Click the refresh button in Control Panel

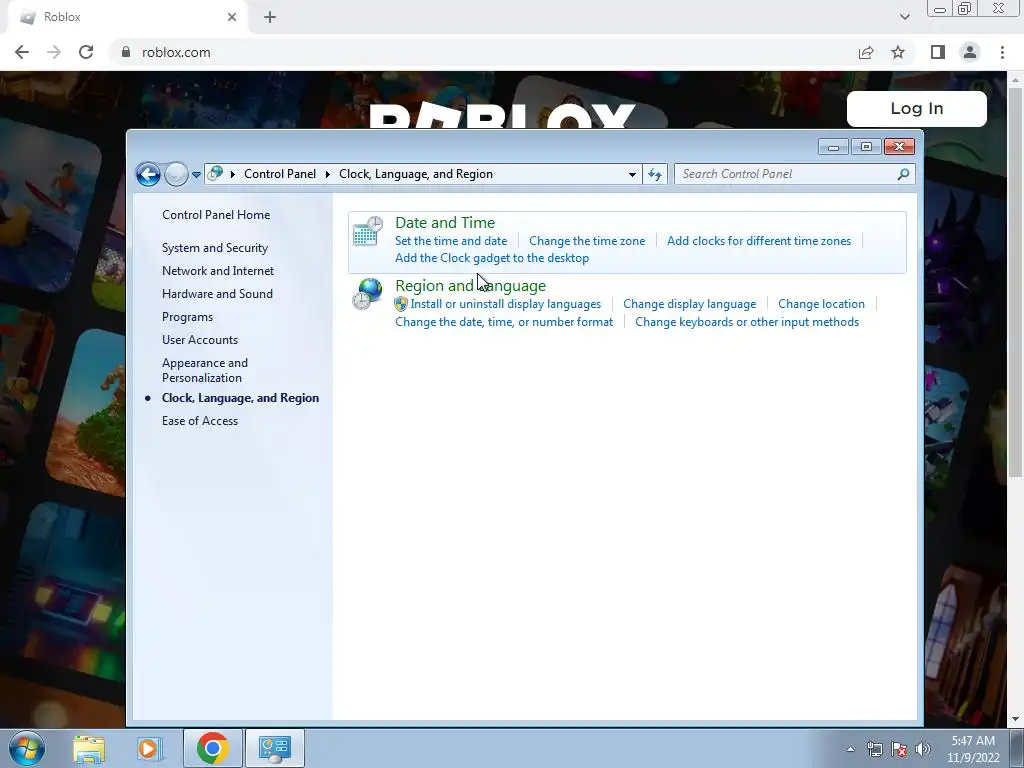[x=655, y=174]
